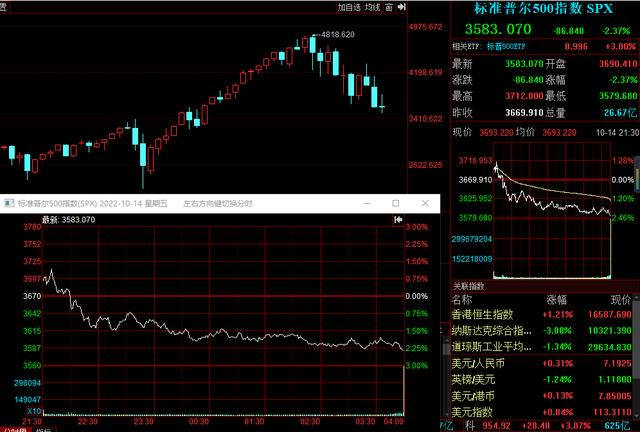
Task: Click the 4818.620 high label on candlestick chart
Action: click(338, 35)
